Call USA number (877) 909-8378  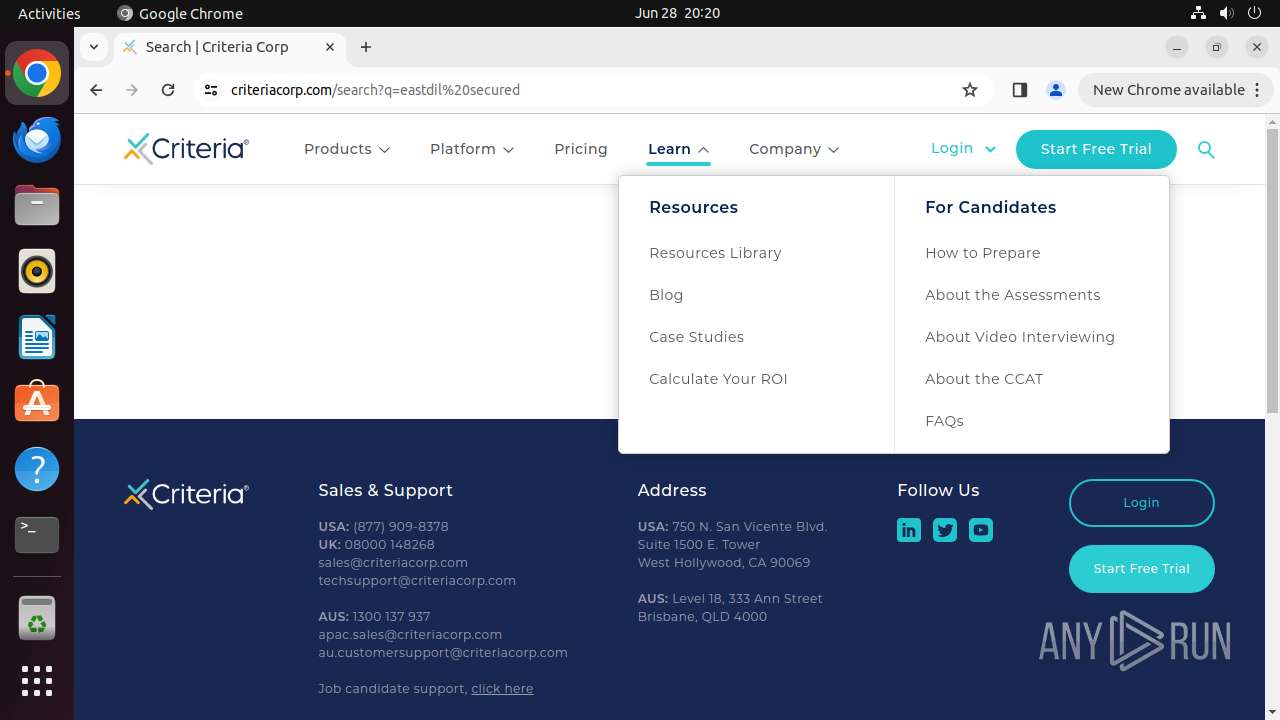tap(401, 526)
